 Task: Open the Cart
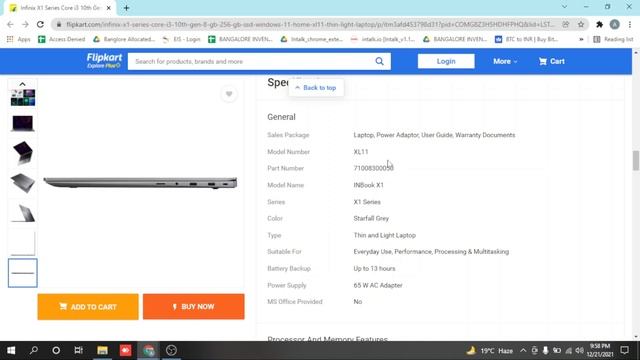pos(551,61)
